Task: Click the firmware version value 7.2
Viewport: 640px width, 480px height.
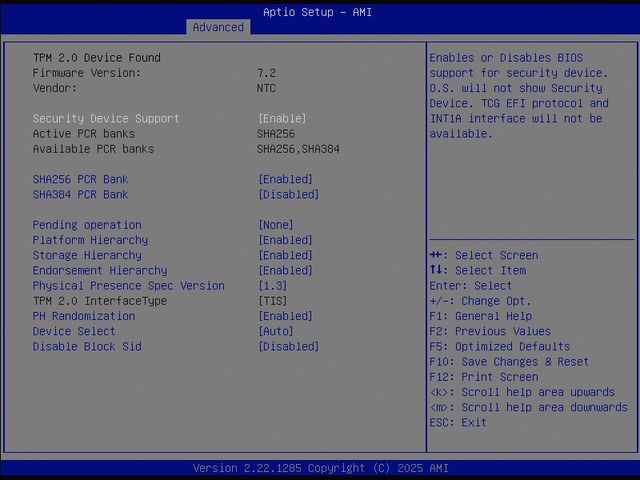Action: (267, 73)
